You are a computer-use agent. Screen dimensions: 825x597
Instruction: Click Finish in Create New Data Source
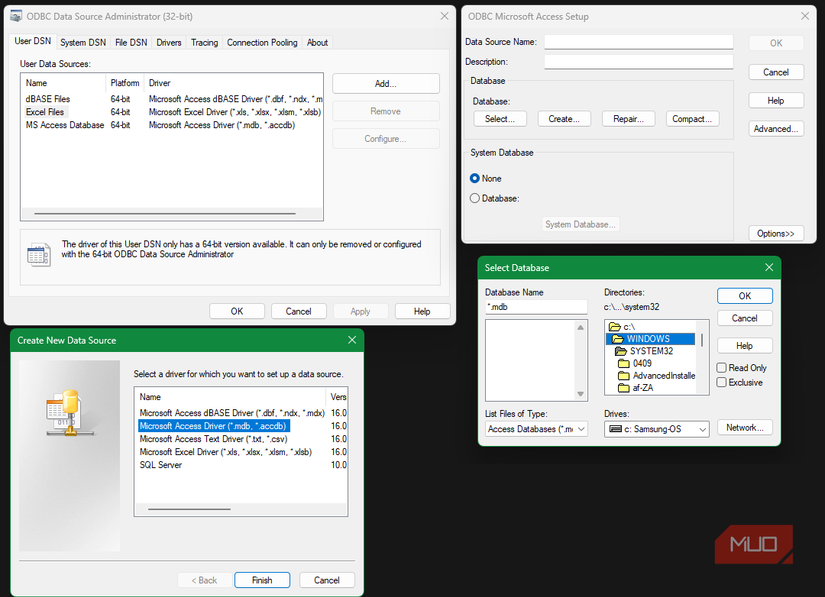pos(262,580)
